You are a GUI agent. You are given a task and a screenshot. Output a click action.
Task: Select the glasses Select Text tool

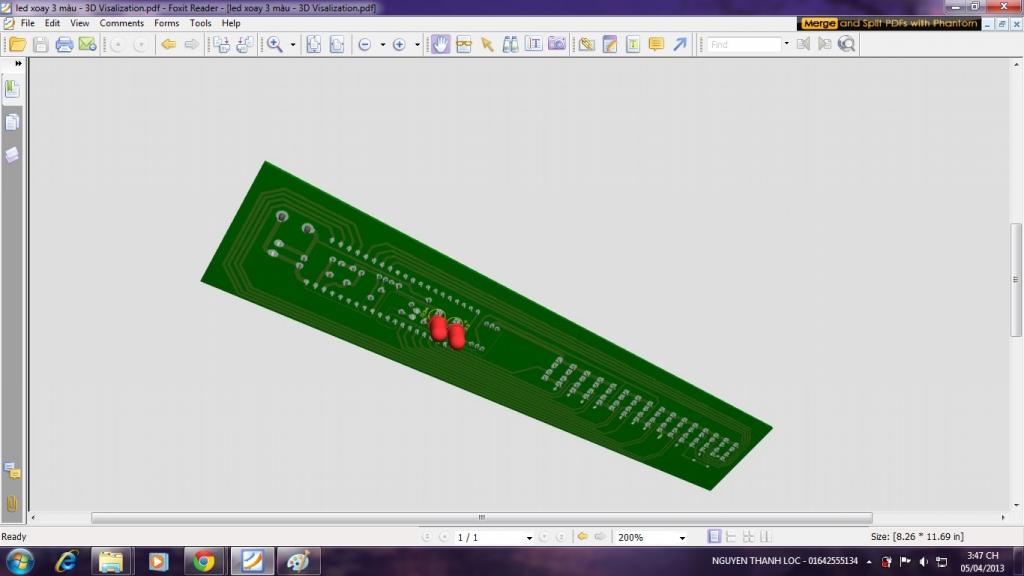pyautogui.click(x=464, y=44)
